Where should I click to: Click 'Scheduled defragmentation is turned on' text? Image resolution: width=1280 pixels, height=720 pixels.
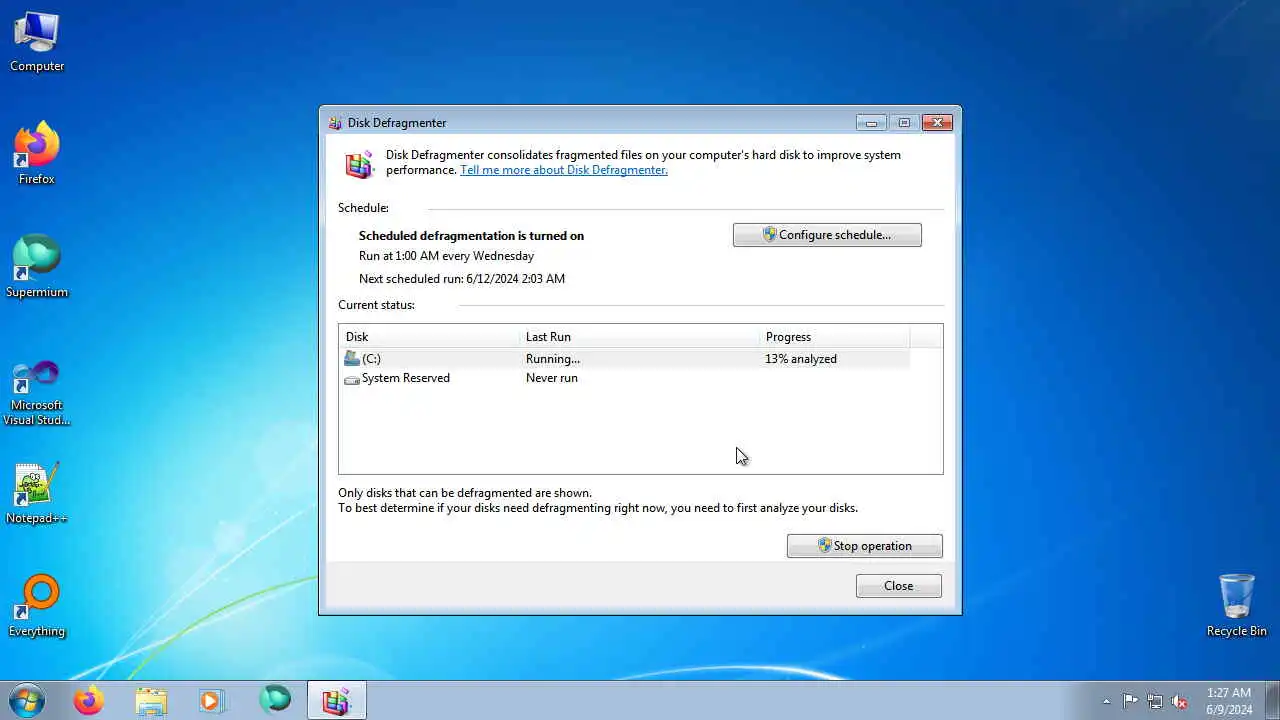click(471, 236)
